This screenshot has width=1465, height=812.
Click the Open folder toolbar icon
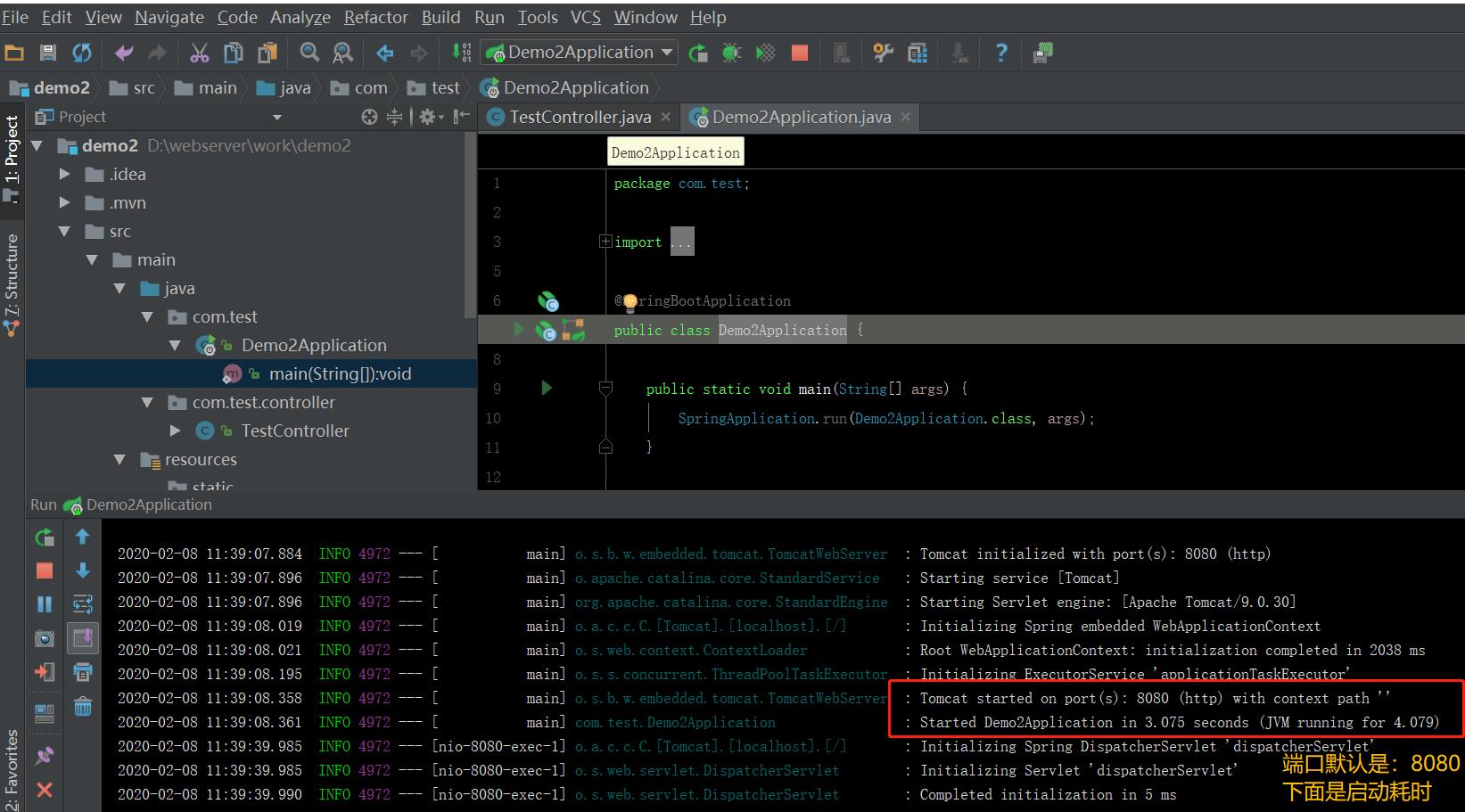point(14,53)
